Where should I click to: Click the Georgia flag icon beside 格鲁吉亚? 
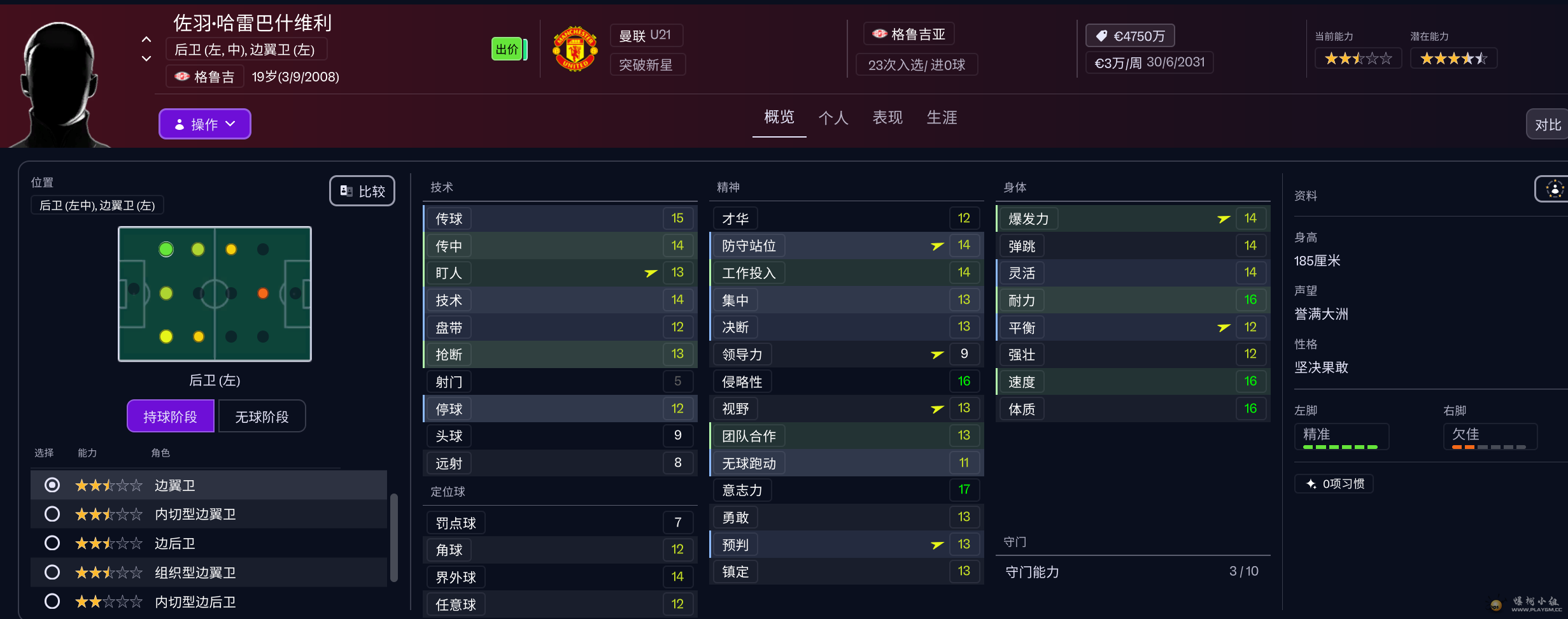click(880, 34)
